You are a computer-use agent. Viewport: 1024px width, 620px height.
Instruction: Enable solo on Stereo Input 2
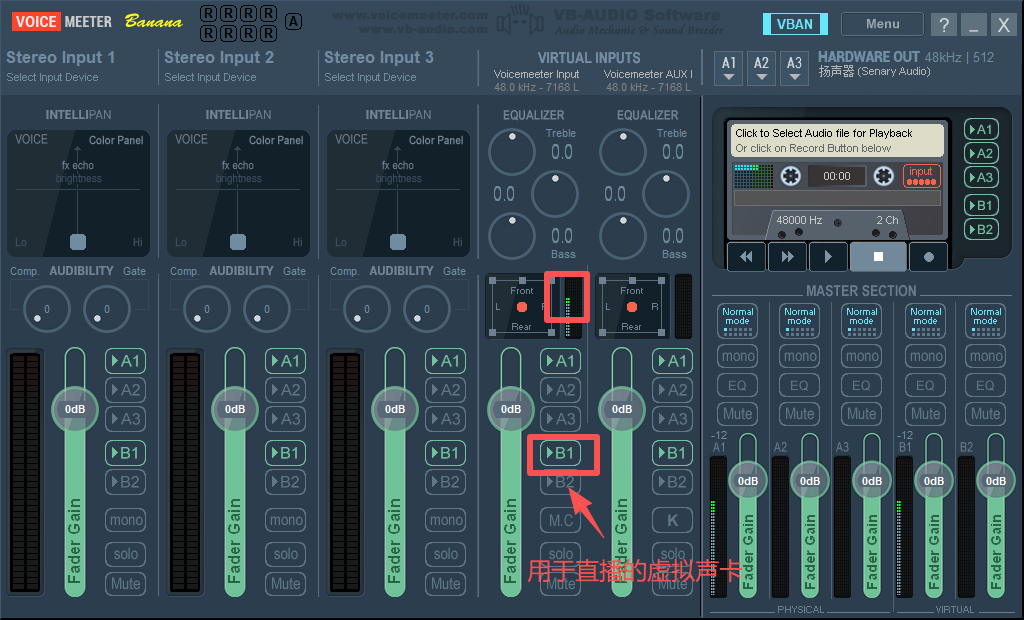pyautogui.click(x=286, y=553)
